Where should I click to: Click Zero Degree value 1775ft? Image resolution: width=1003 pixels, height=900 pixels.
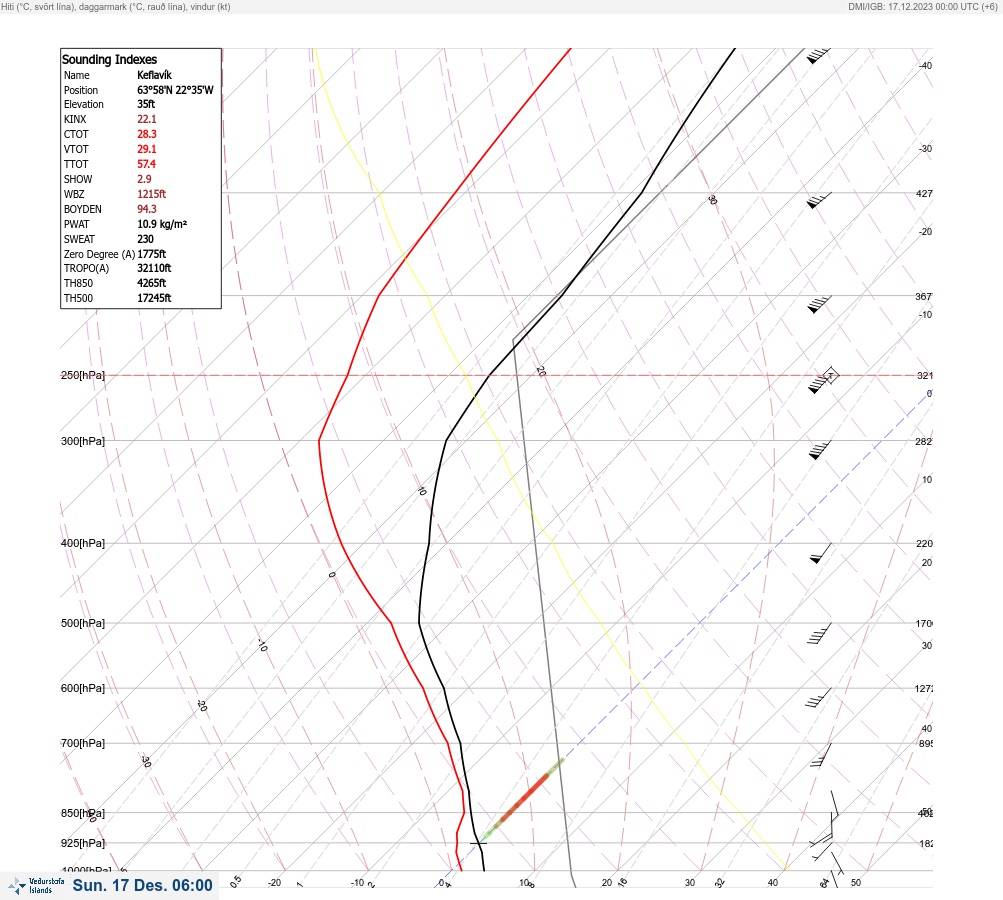point(152,254)
